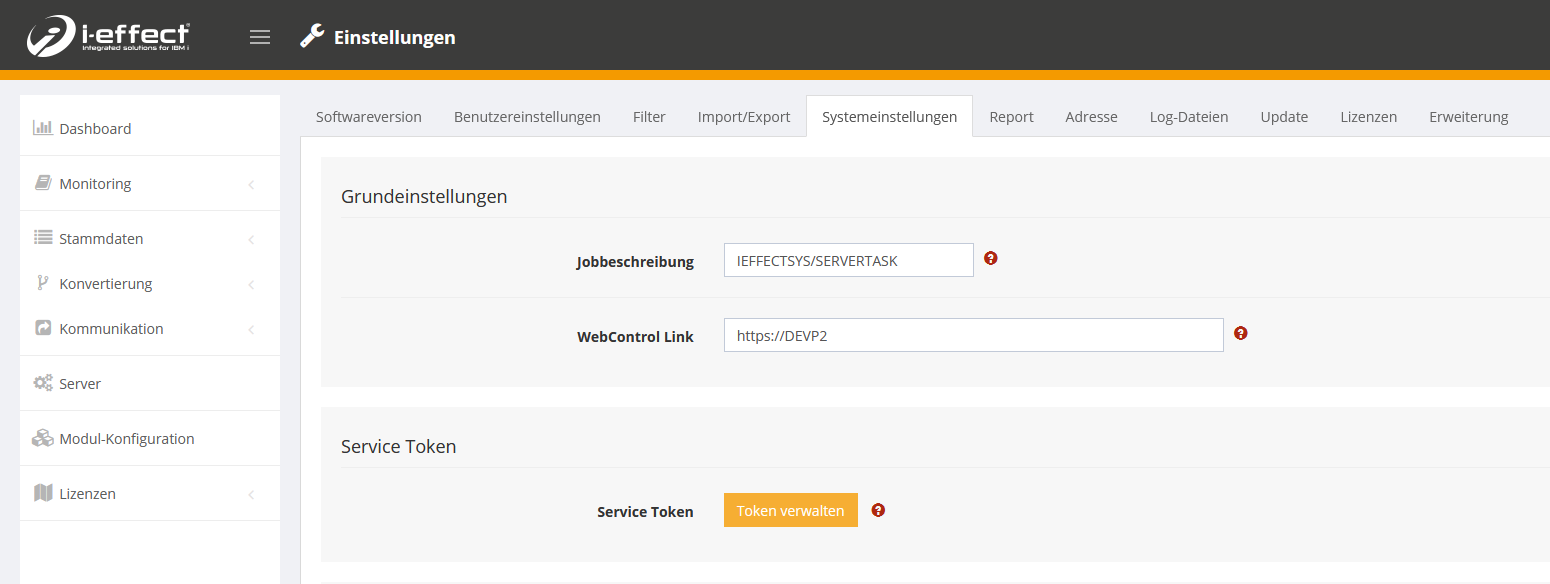Viewport: 1550px width, 584px height.
Task: Select the Import/Export tab
Action: (744, 117)
